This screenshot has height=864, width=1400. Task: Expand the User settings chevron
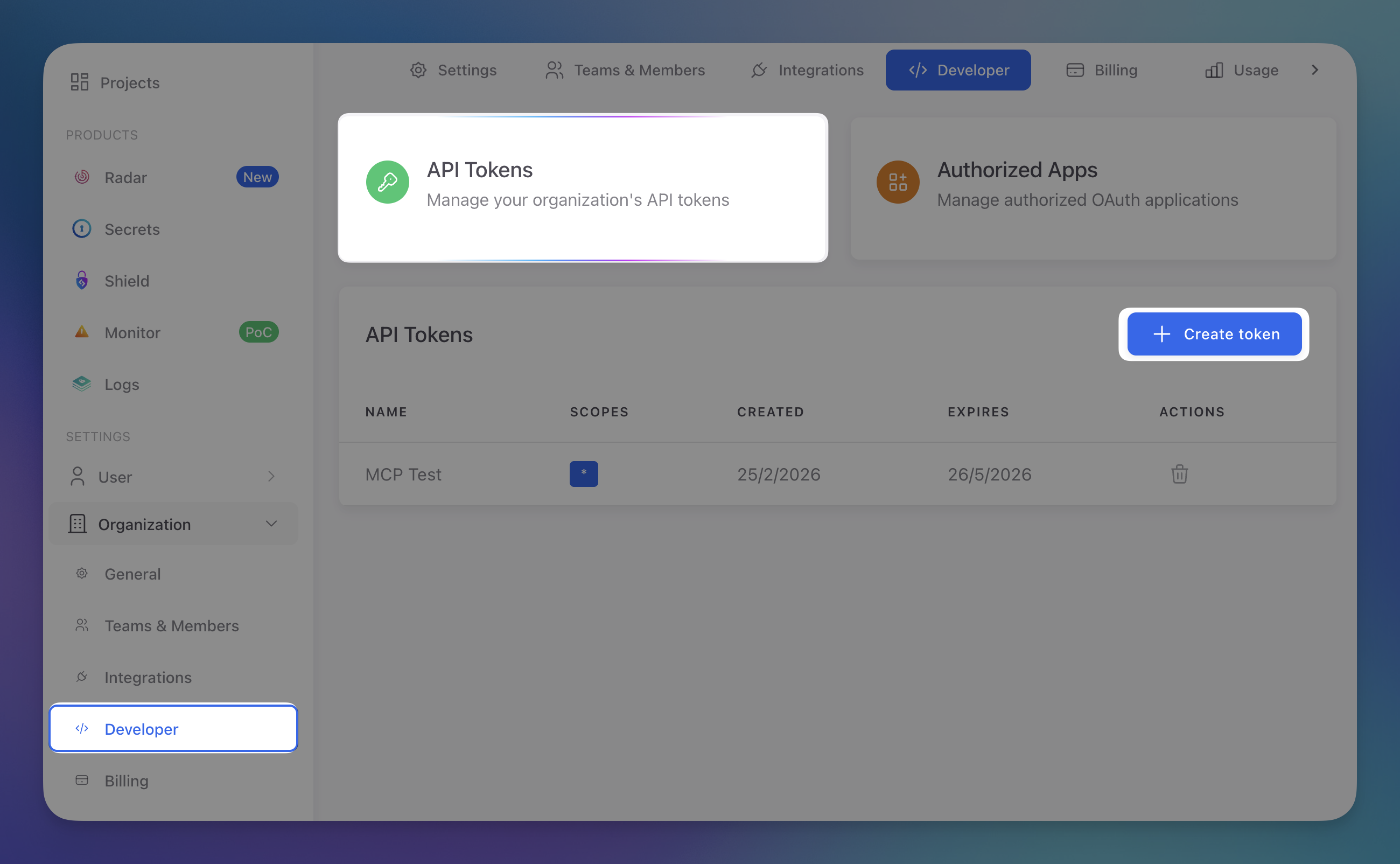pyautogui.click(x=271, y=476)
